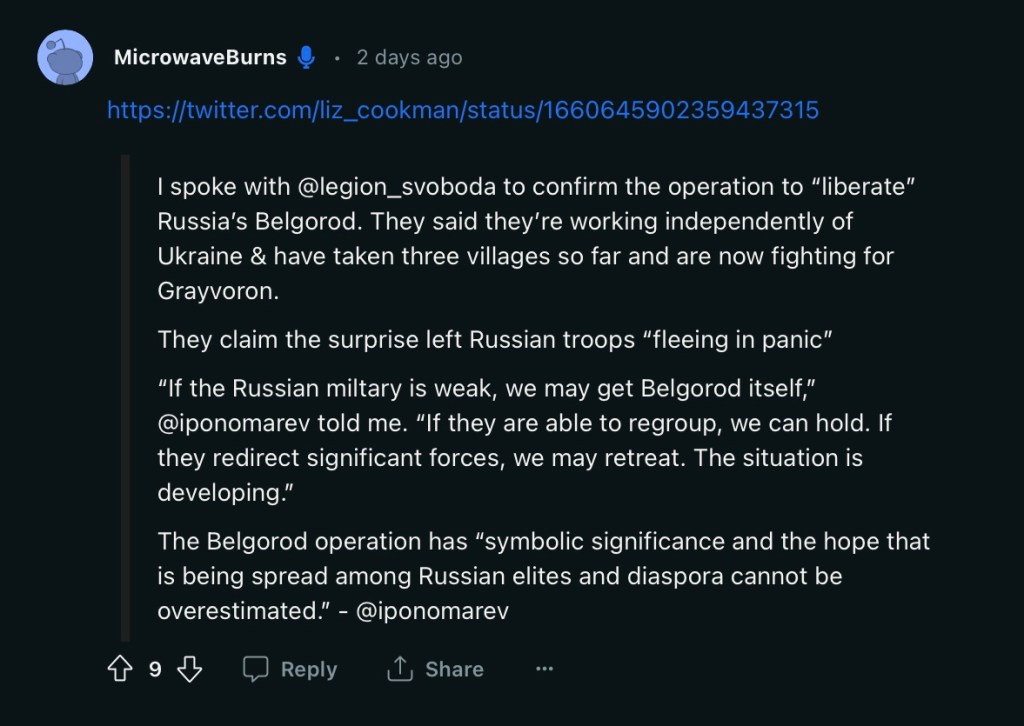
Task: Click the vote score number 9
Action: click(x=155, y=669)
